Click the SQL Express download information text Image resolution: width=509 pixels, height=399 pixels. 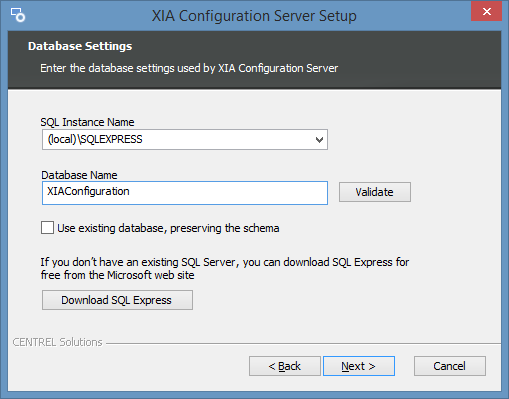click(x=225, y=269)
